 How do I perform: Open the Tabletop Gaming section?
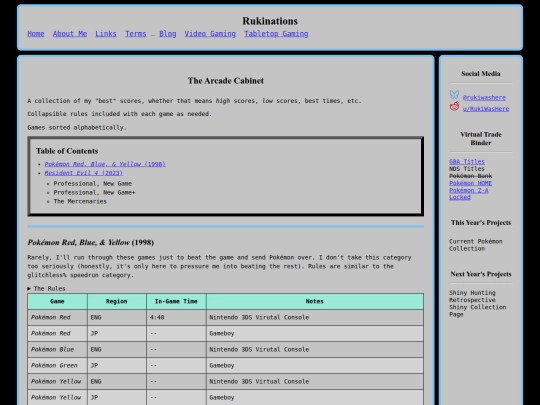point(276,34)
